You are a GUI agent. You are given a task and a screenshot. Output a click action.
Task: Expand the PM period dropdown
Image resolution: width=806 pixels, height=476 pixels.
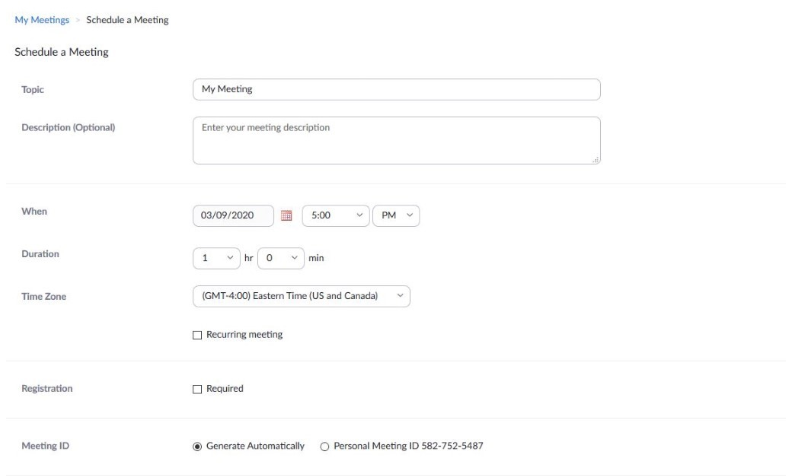click(x=396, y=215)
